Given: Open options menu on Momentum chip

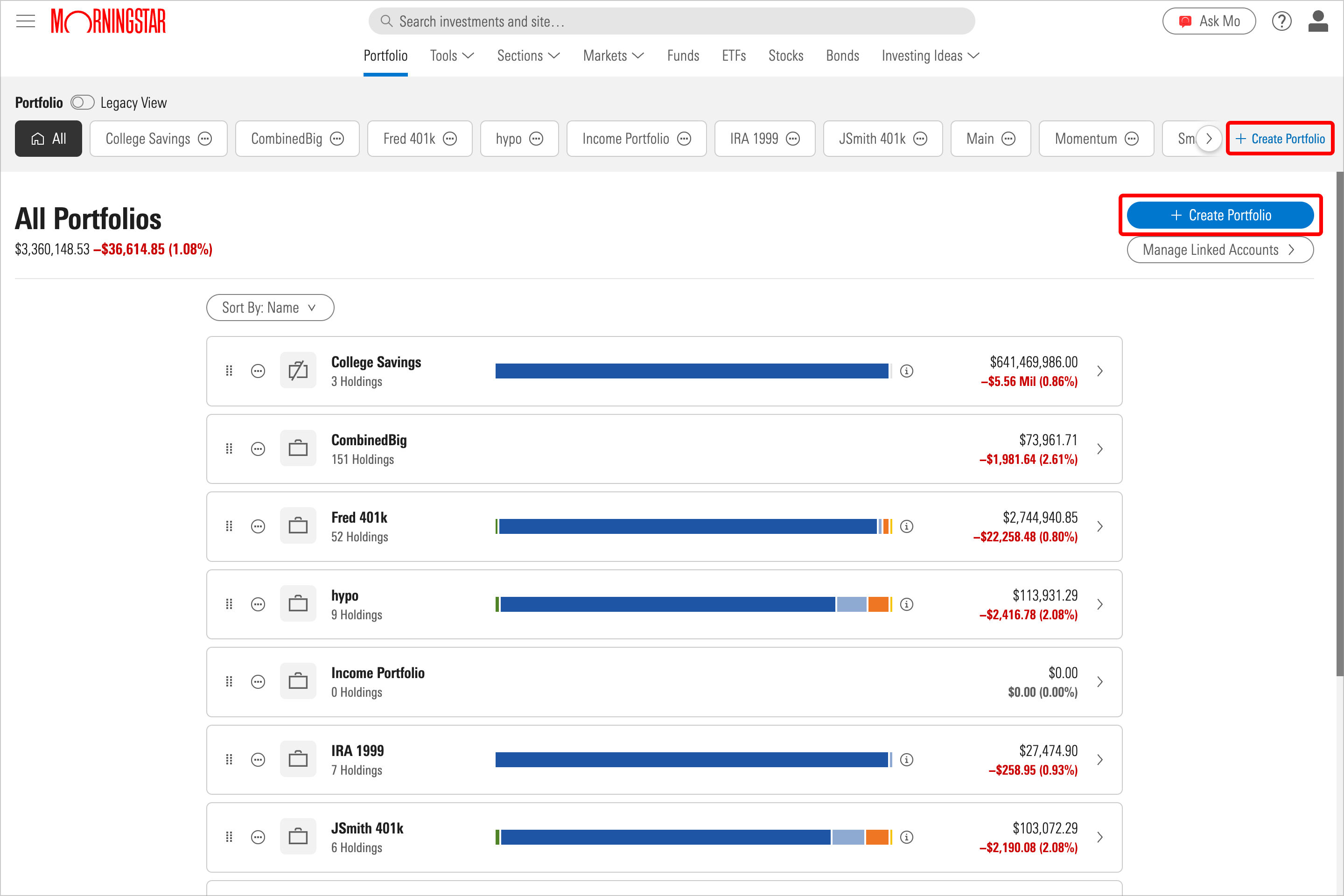Looking at the screenshot, I should click(1131, 139).
